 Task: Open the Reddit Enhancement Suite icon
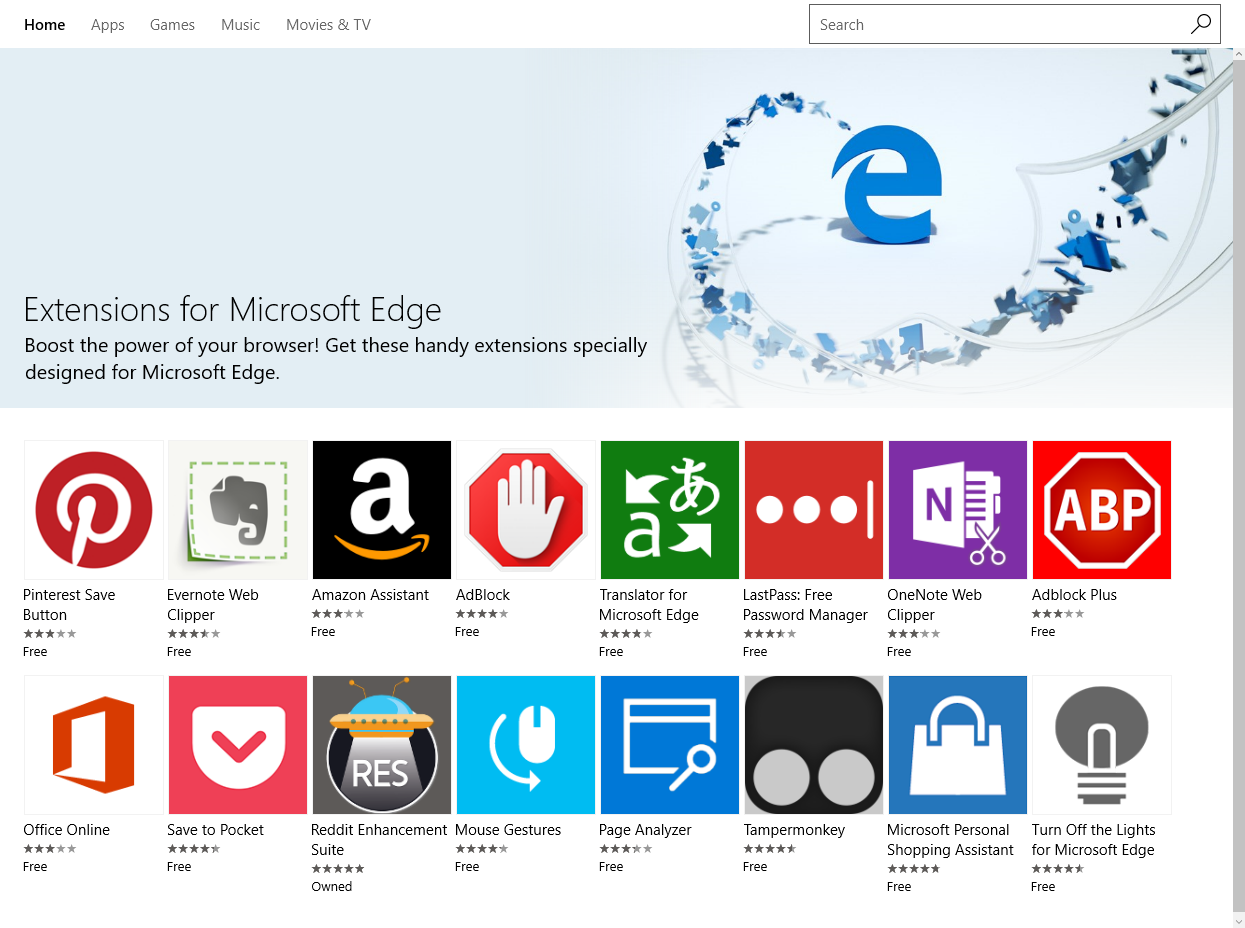pyautogui.click(x=382, y=745)
